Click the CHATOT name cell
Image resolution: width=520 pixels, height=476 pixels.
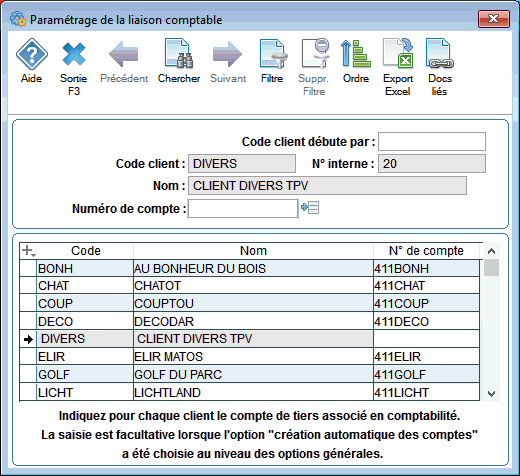coord(253,286)
